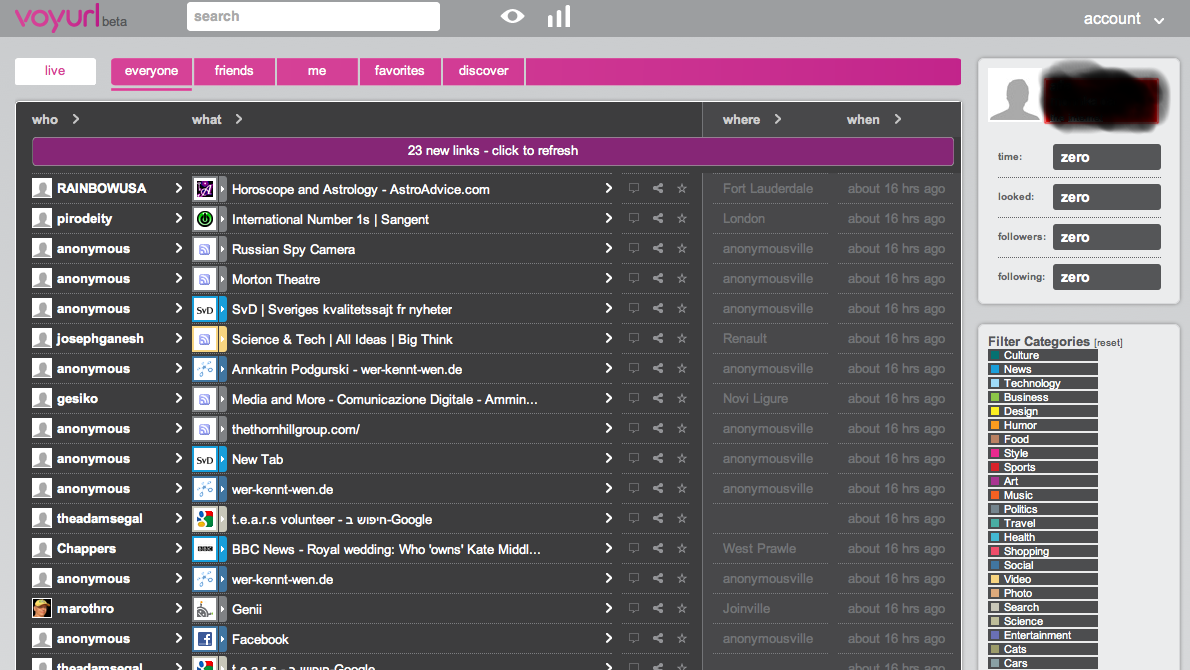The width and height of the screenshot is (1190, 670).
Task: Favorite the Morton Theatre link
Action: (x=682, y=278)
